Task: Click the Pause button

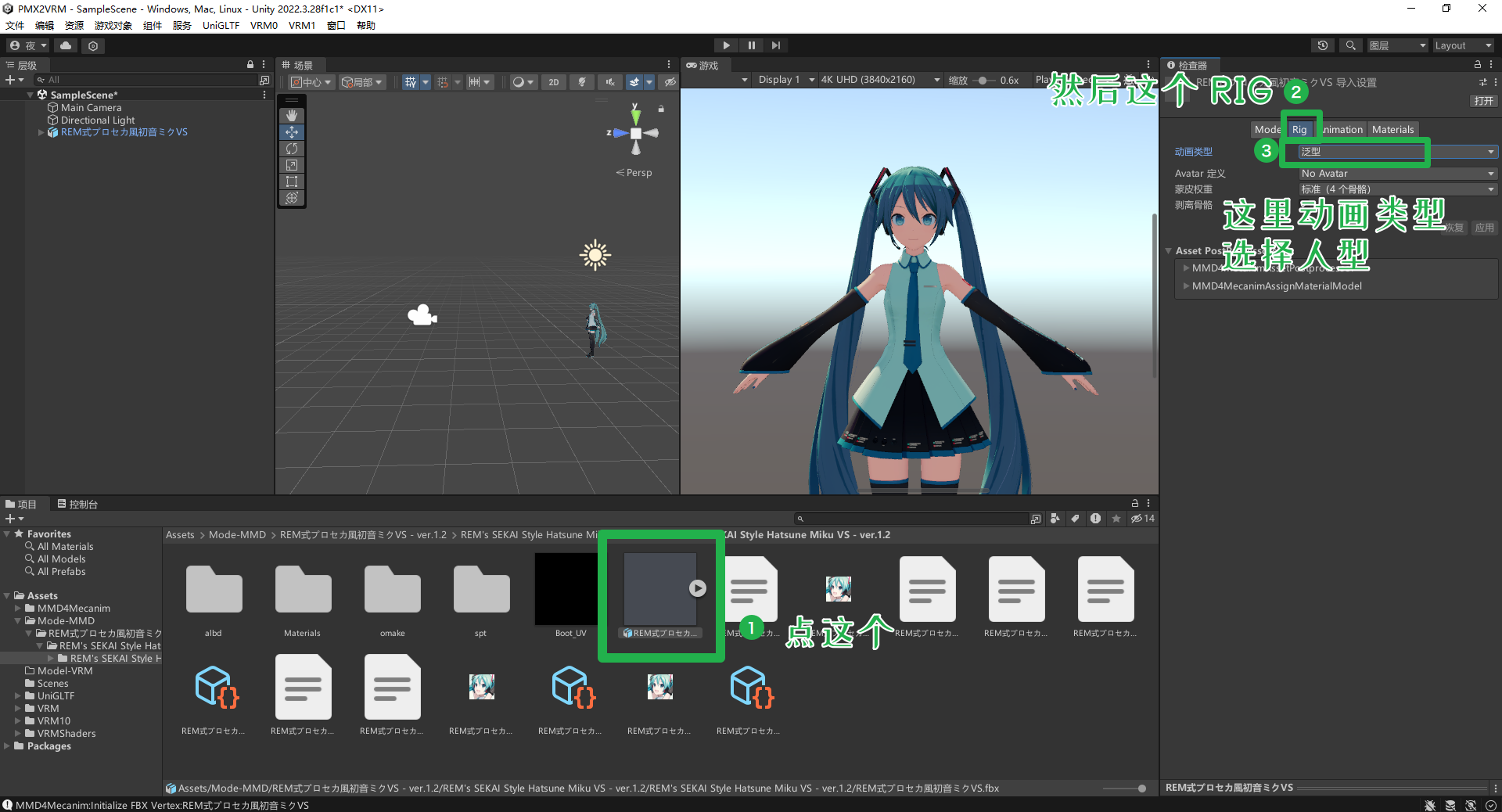Action: pyautogui.click(x=751, y=45)
